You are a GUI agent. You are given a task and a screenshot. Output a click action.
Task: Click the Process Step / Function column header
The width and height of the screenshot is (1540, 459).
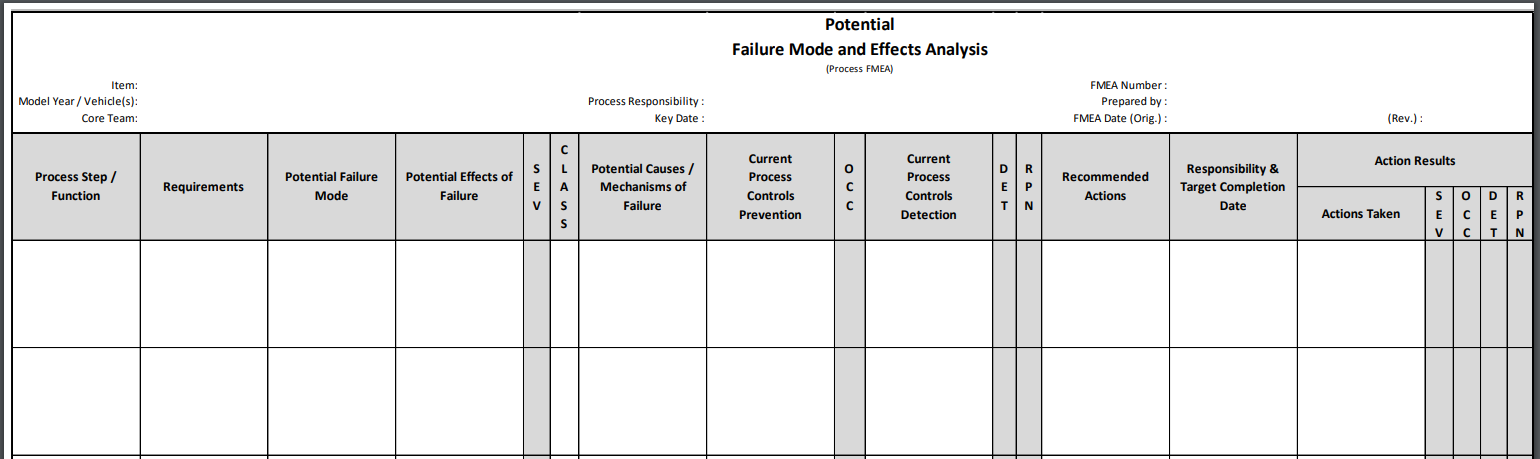(76, 186)
